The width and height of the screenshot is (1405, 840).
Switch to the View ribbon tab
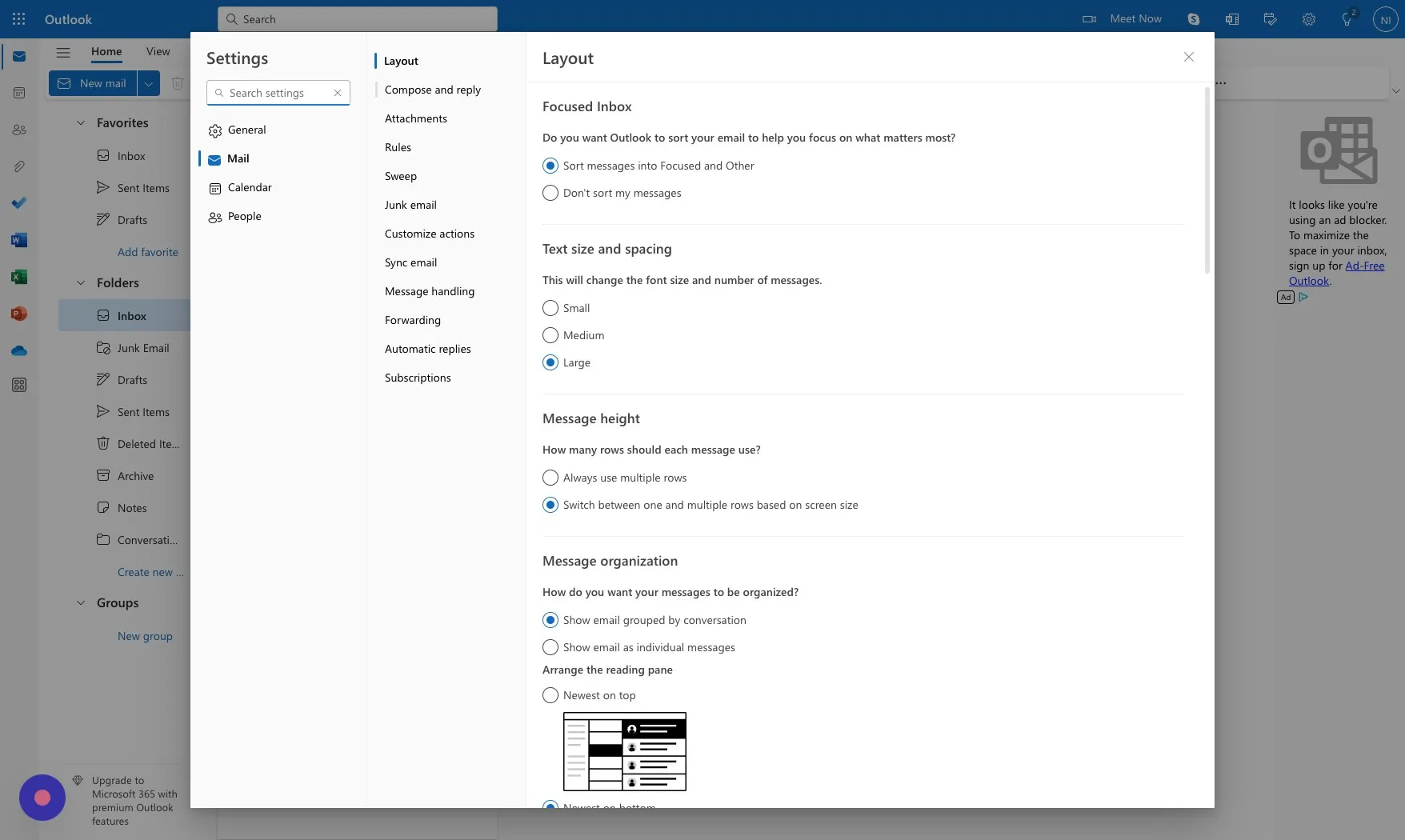[x=158, y=51]
